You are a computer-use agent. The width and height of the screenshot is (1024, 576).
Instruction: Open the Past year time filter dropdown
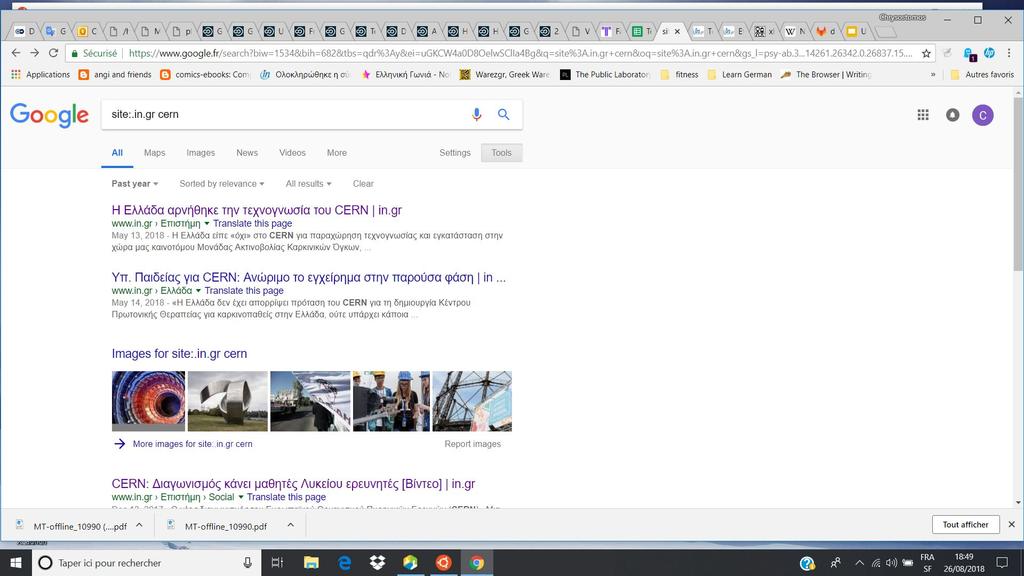pos(135,184)
